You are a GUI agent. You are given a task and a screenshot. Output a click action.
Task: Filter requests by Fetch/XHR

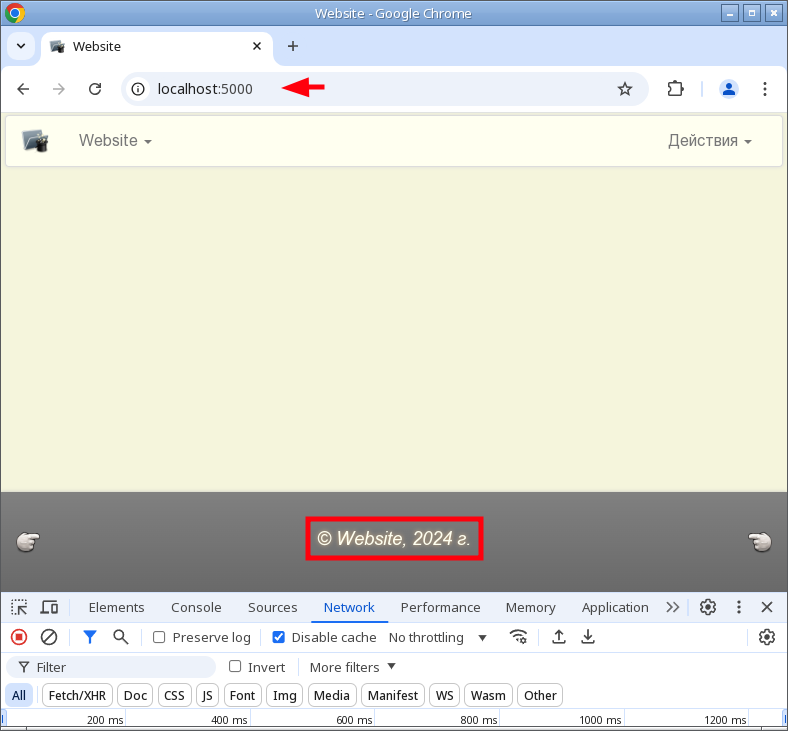[77, 695]
